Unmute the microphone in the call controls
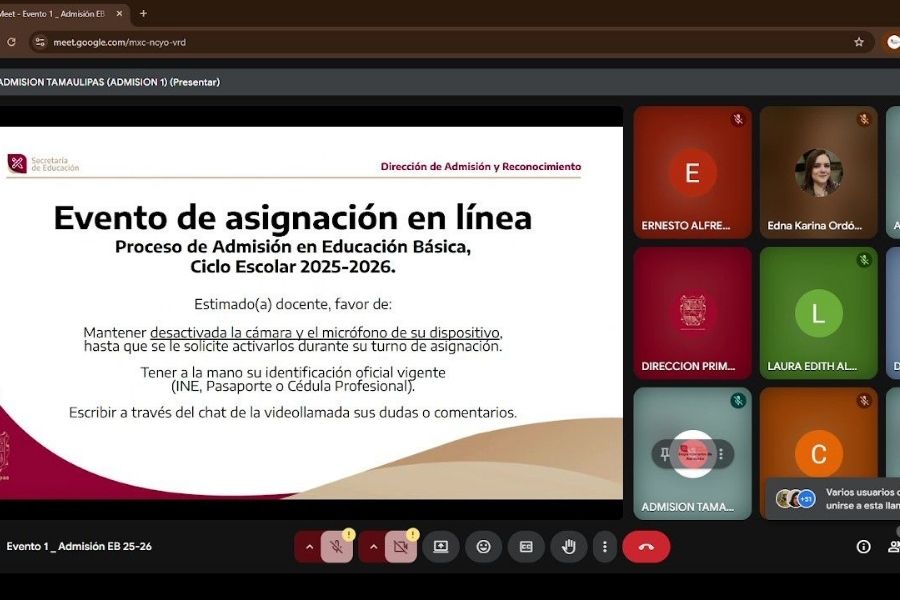Screen dimensions: 900x600 coord(337,547)
